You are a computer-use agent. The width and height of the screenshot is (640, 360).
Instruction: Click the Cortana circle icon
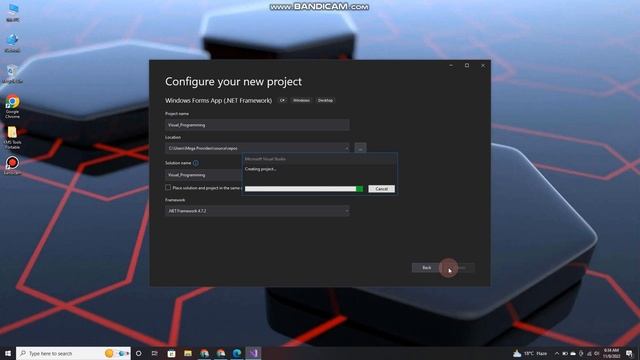point(138,353)
